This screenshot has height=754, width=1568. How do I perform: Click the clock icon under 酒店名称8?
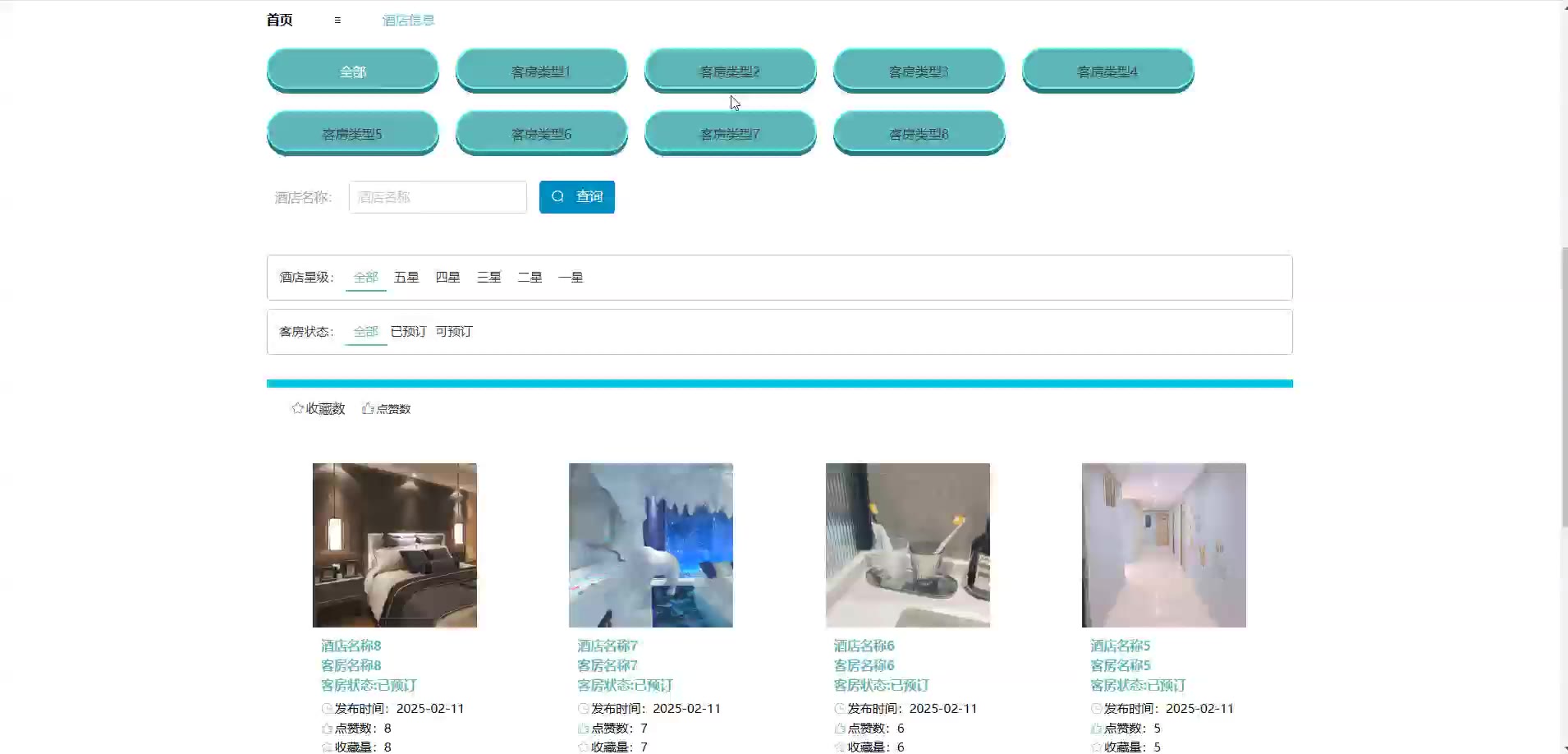click(327, 708)
